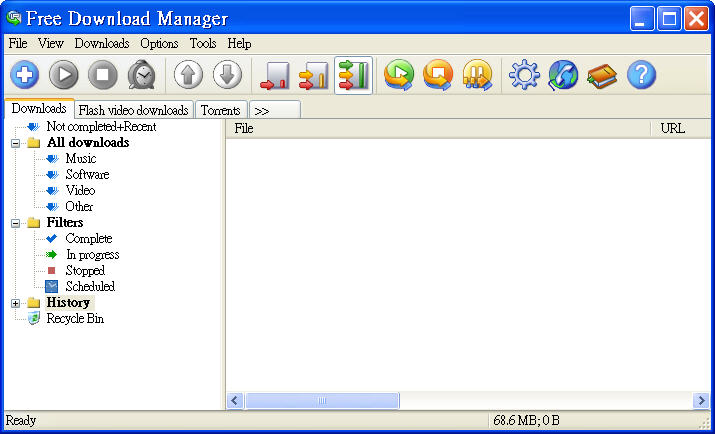The image size is (715, 434).
Task: Collapse the All downloads tree node
Action: tap(16, 143)
